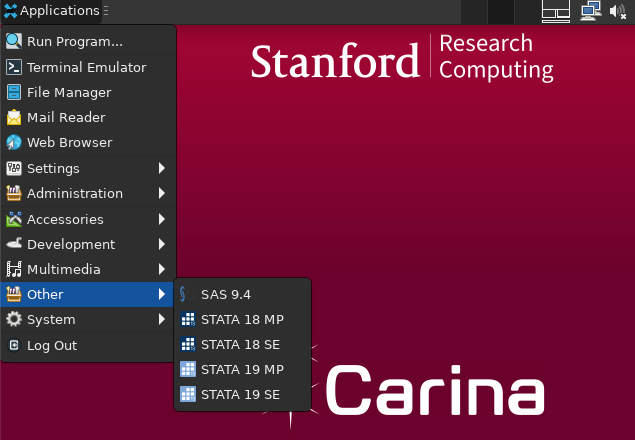
Task: Open the Applications menu button
Action: pyautogui.click(x=51, y=11)
